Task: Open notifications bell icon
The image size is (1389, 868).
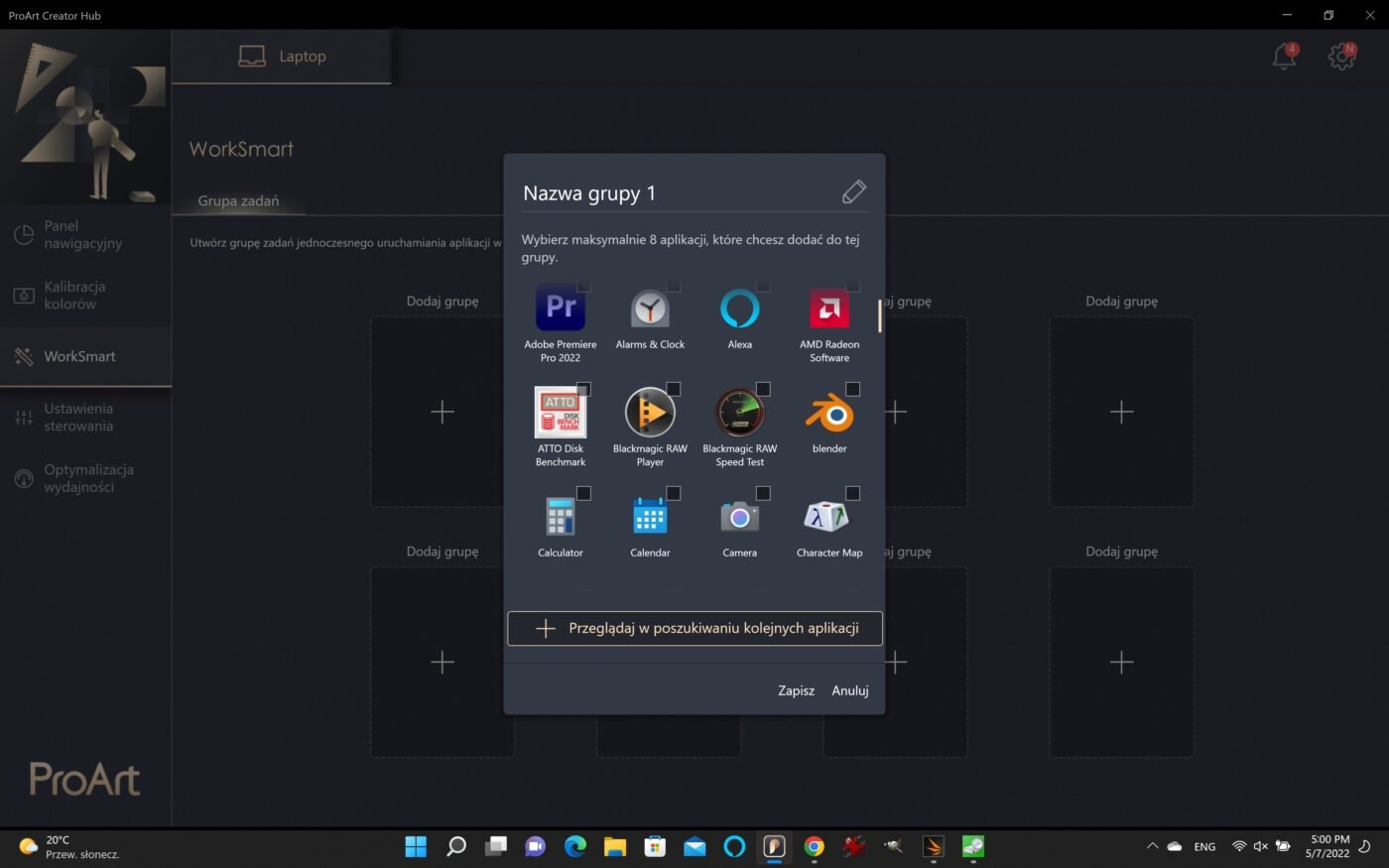Action: pos(1284,57)
